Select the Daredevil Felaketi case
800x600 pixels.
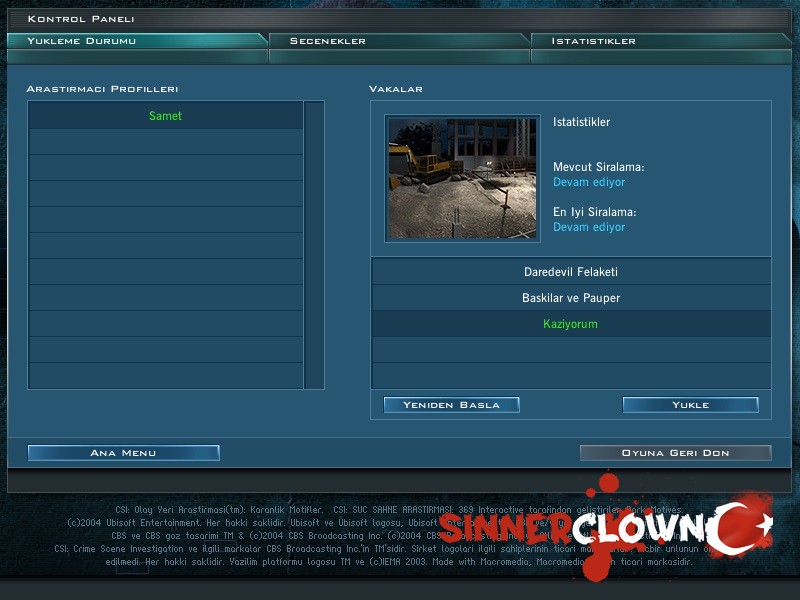coord(571,272)
